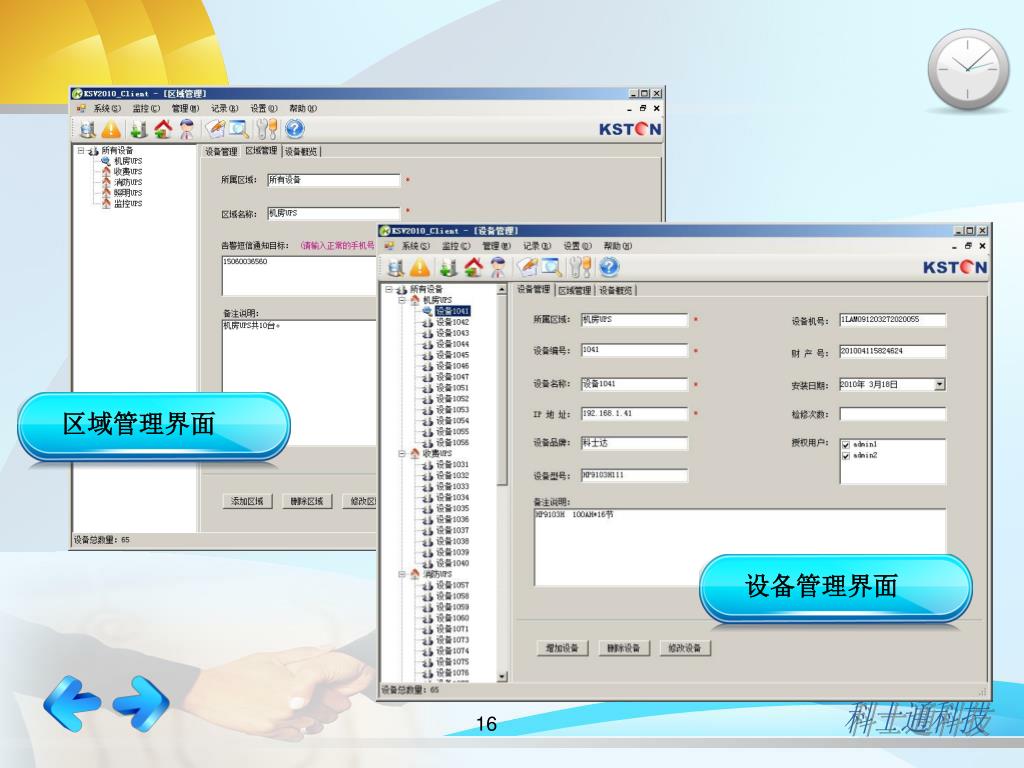Viewport: 1024px width, 768px height.
Task: Open the 记录(R) menu in the 设备管理 window
Action: [x=537, y=246]
